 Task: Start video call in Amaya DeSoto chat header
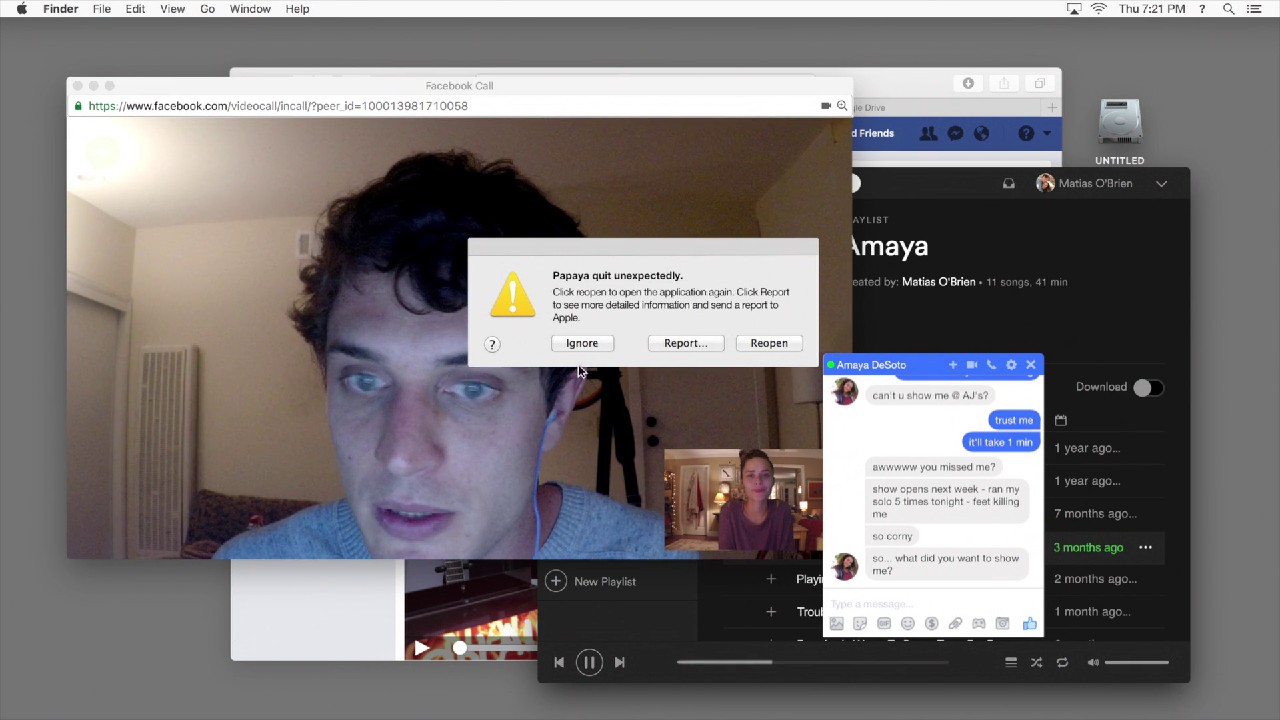tap(971, 365)
